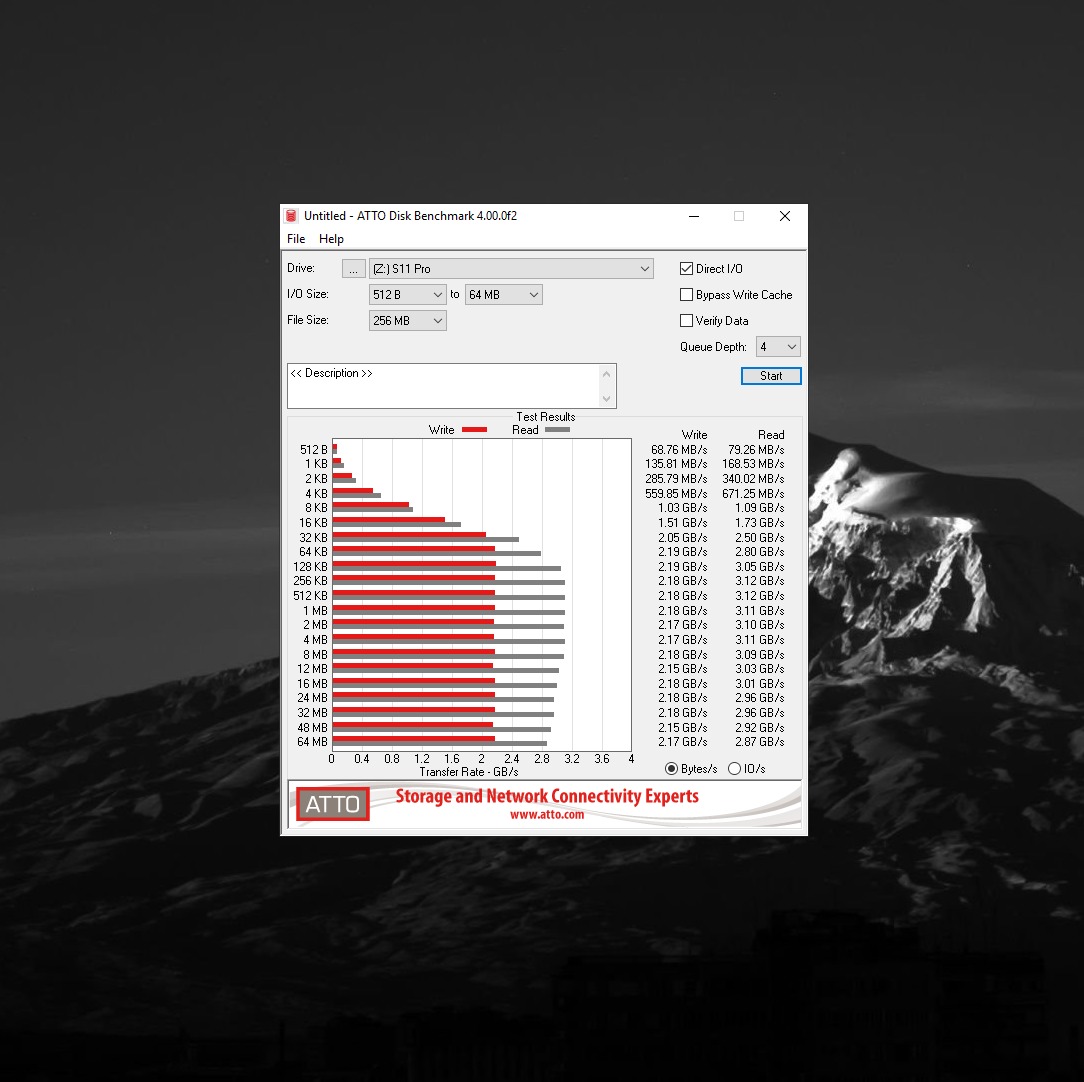Minimize the ATTO Disk Benchmark window
The width and height of the screenshot is (1084, 1082).
tap(694, 216)
